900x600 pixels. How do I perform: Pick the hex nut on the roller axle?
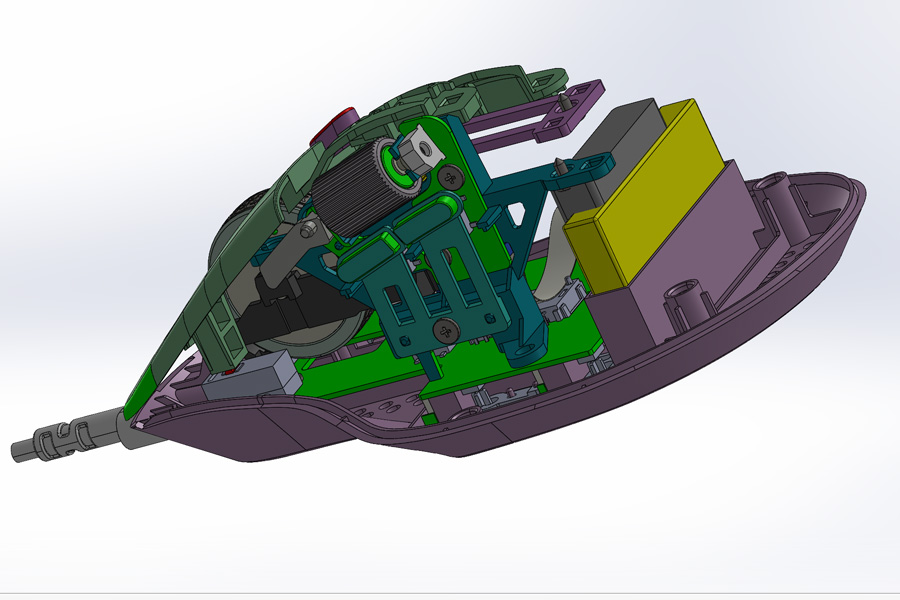click(421, 149)
